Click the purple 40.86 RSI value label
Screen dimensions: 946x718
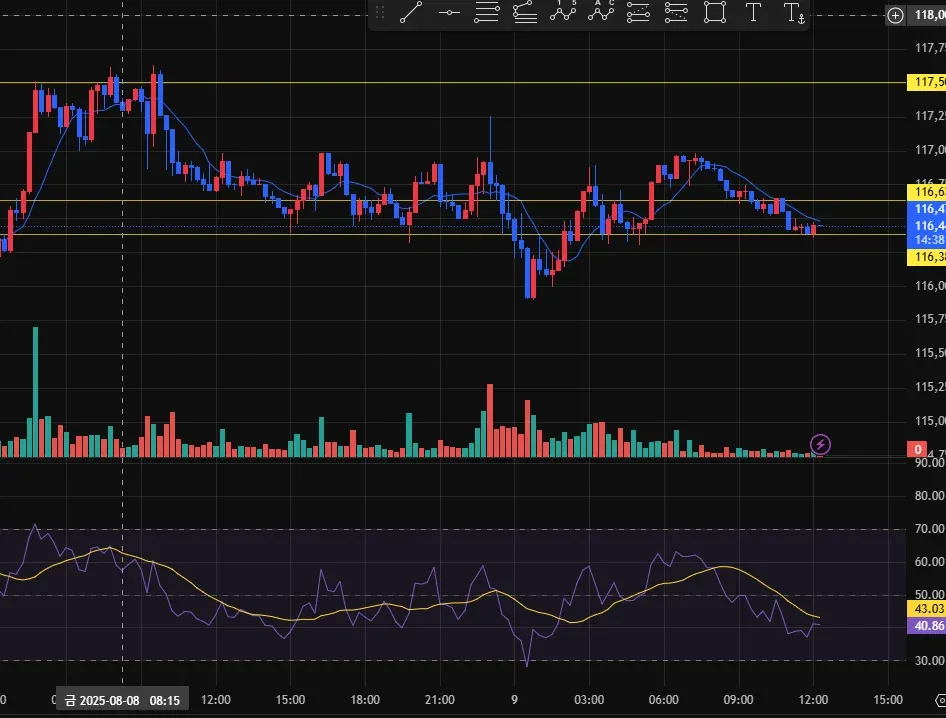point(926,625)
